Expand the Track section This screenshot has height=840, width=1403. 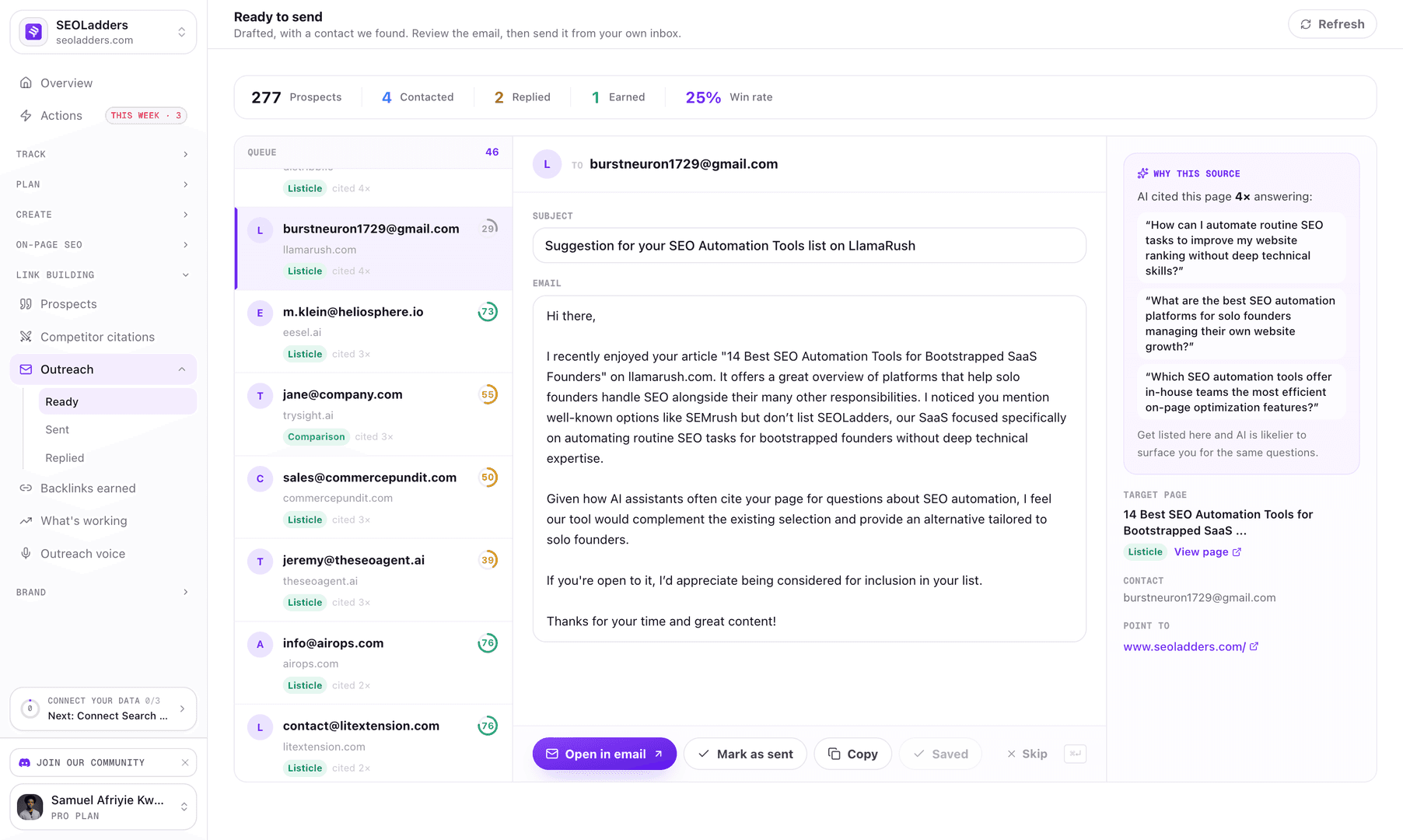(103, 154)
